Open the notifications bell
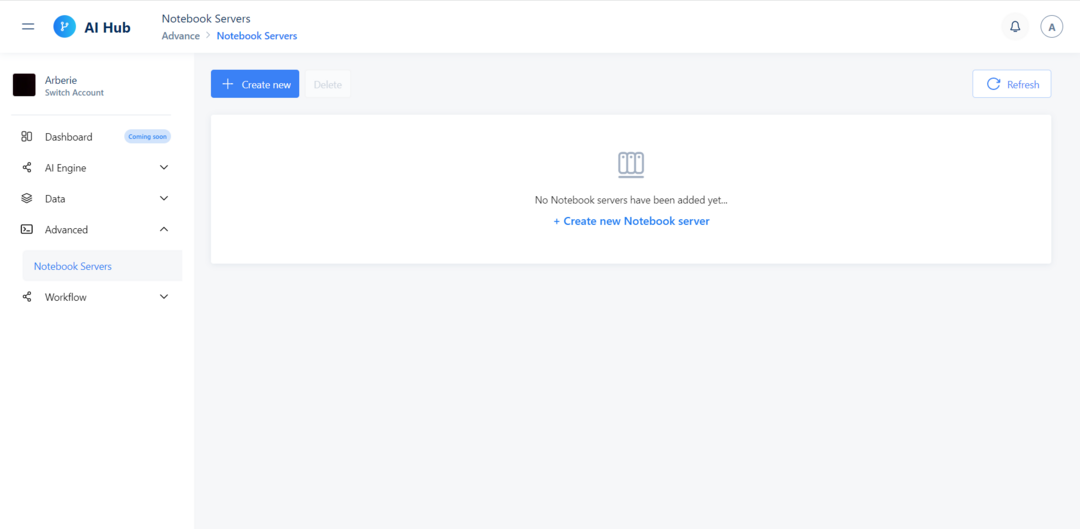 pyautogui.click(x=1015, y=27)
